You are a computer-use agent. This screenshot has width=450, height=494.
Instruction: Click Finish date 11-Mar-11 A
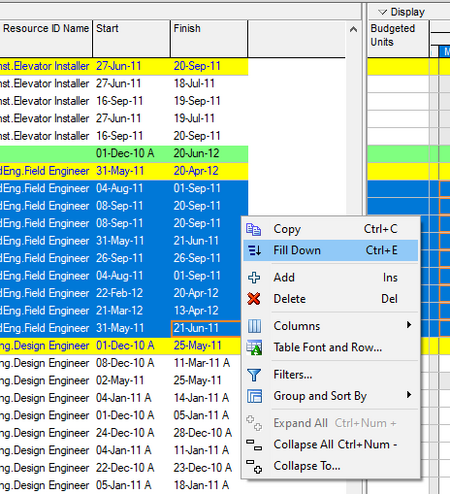point(202,363)
